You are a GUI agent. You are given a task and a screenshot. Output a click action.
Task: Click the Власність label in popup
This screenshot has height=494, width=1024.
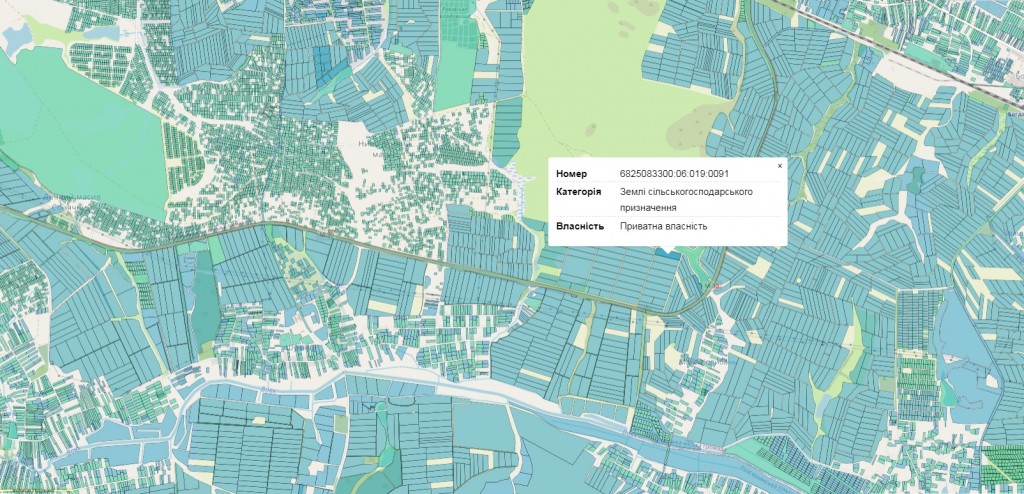coord(580,226)
